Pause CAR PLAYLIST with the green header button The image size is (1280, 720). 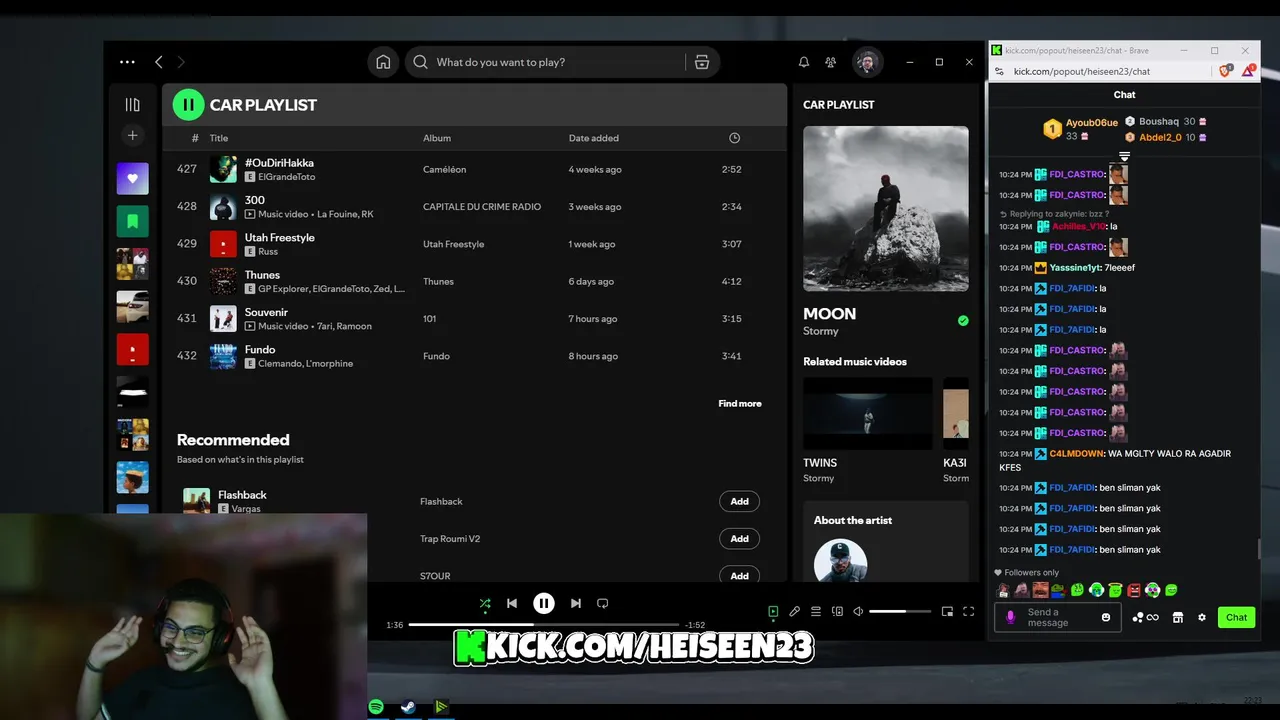188,104
